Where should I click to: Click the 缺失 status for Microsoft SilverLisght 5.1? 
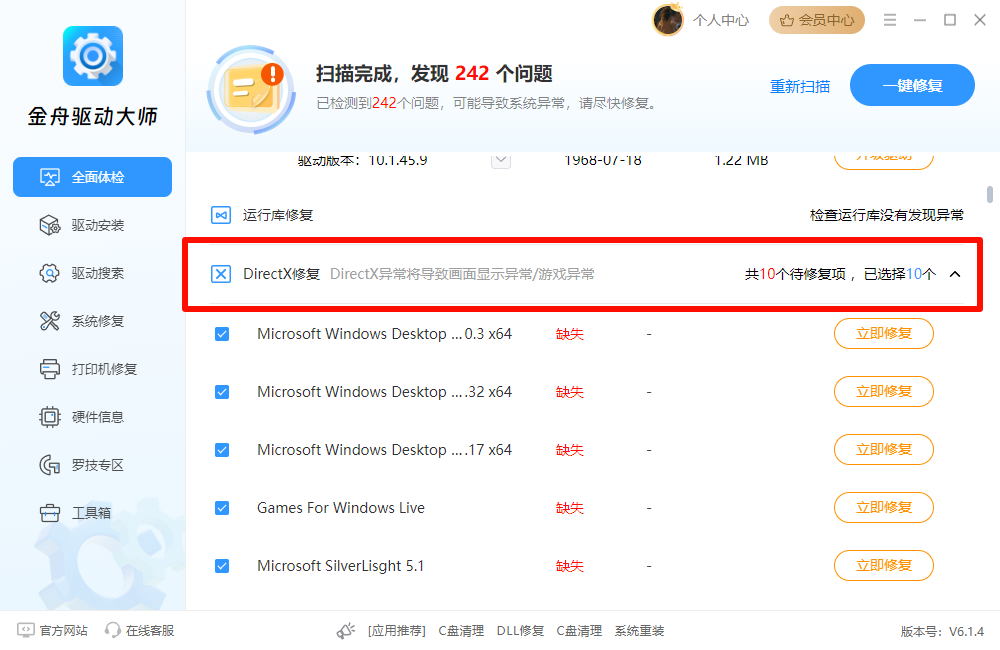click(570, 566)
